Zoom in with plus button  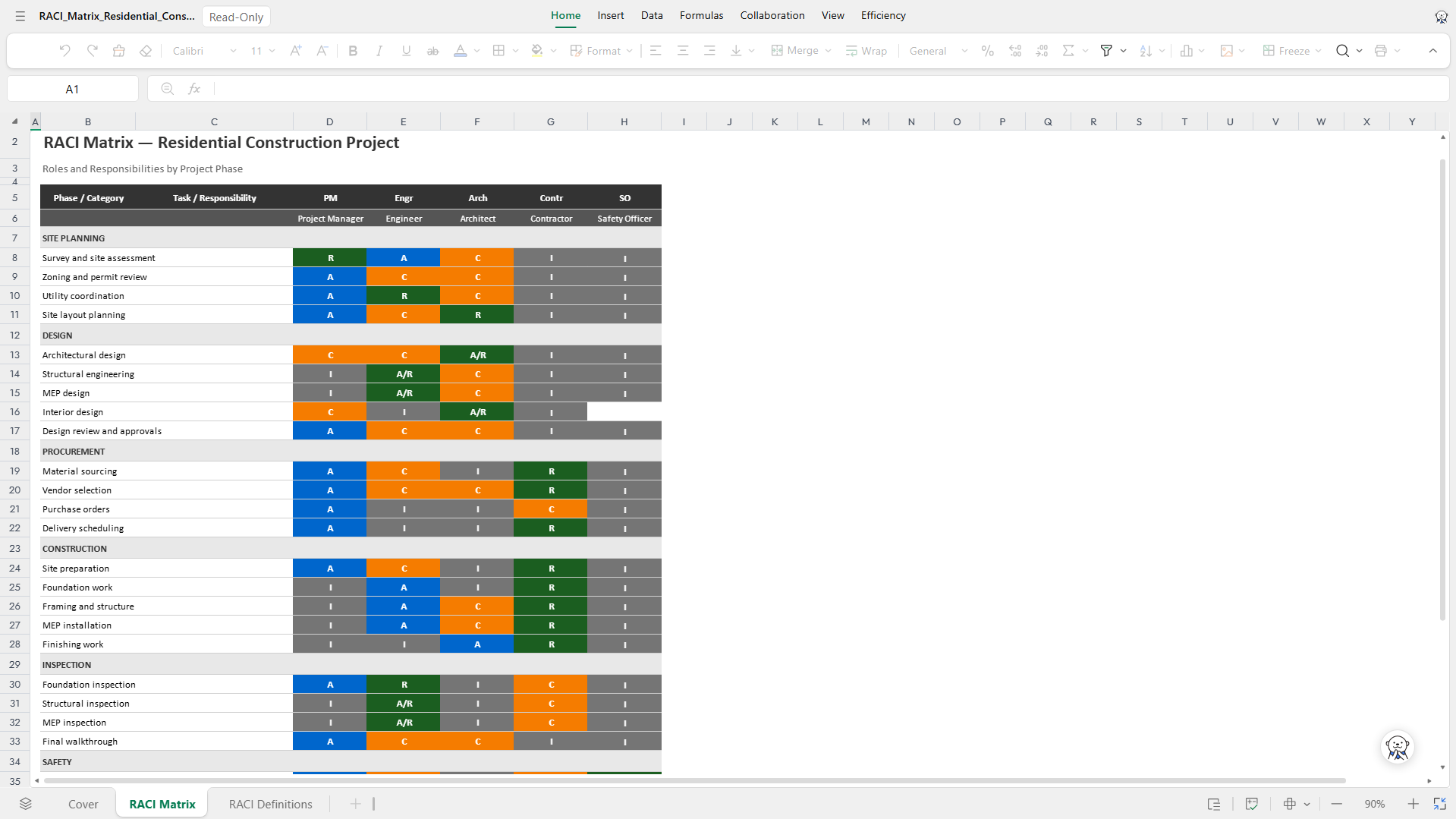[x=1413, y=804]
